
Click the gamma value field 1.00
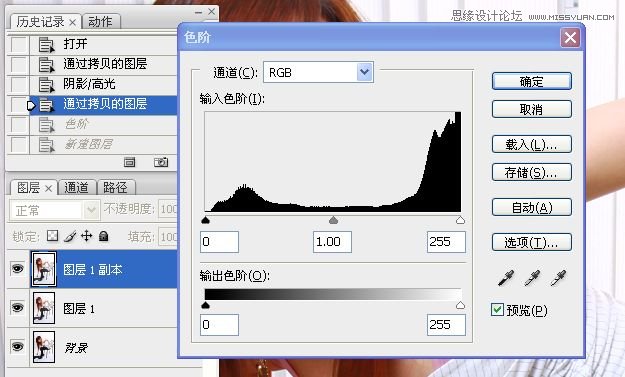click(x=332, y=242)
